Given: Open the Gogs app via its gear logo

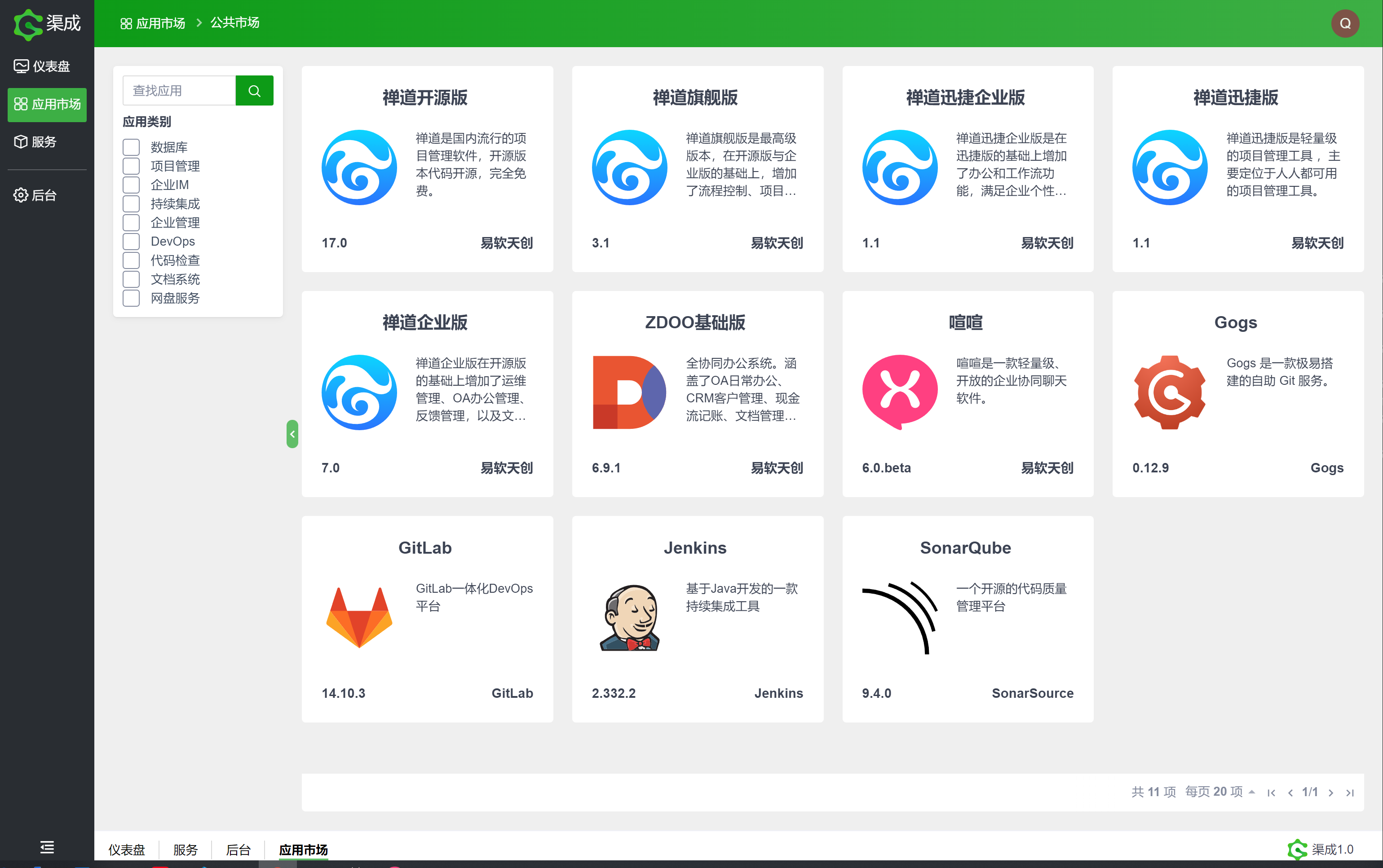Looking at the screenshot, I should coord(1170,392).
